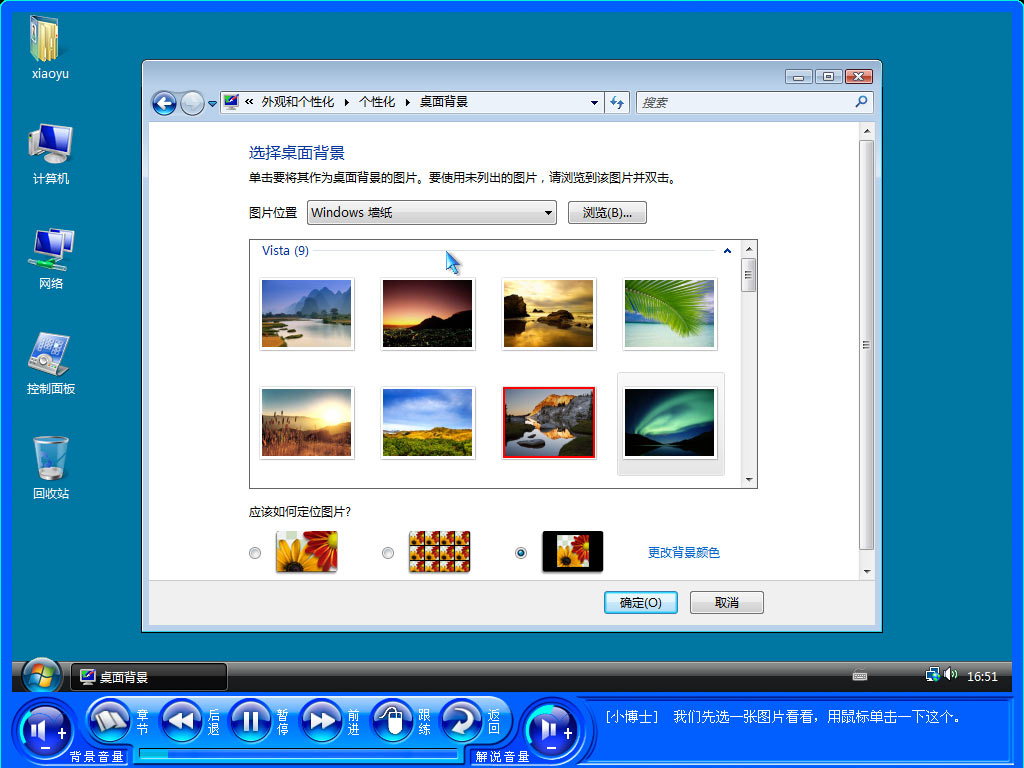Click the volume speaker tray icon

pyautogui.click(x=950, y=675)
